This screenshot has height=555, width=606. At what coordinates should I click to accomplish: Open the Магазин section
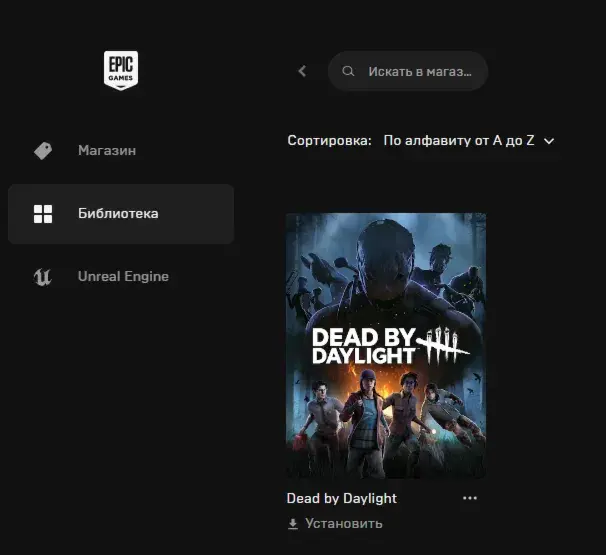coord(107,150)
